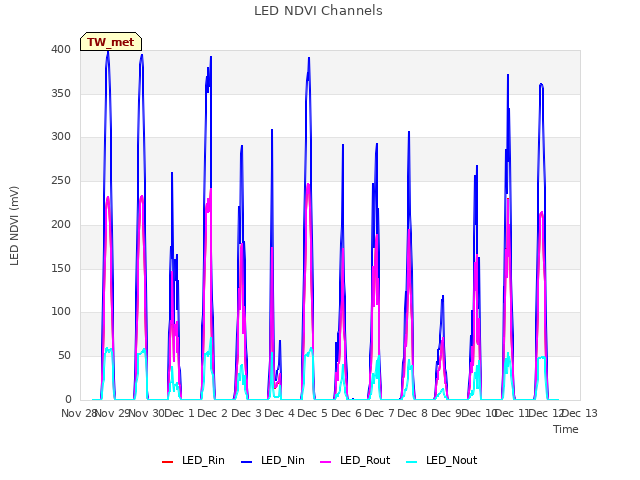
Task: Click the 'LED NDVI Channels' chart title
Action: [318, 11]
